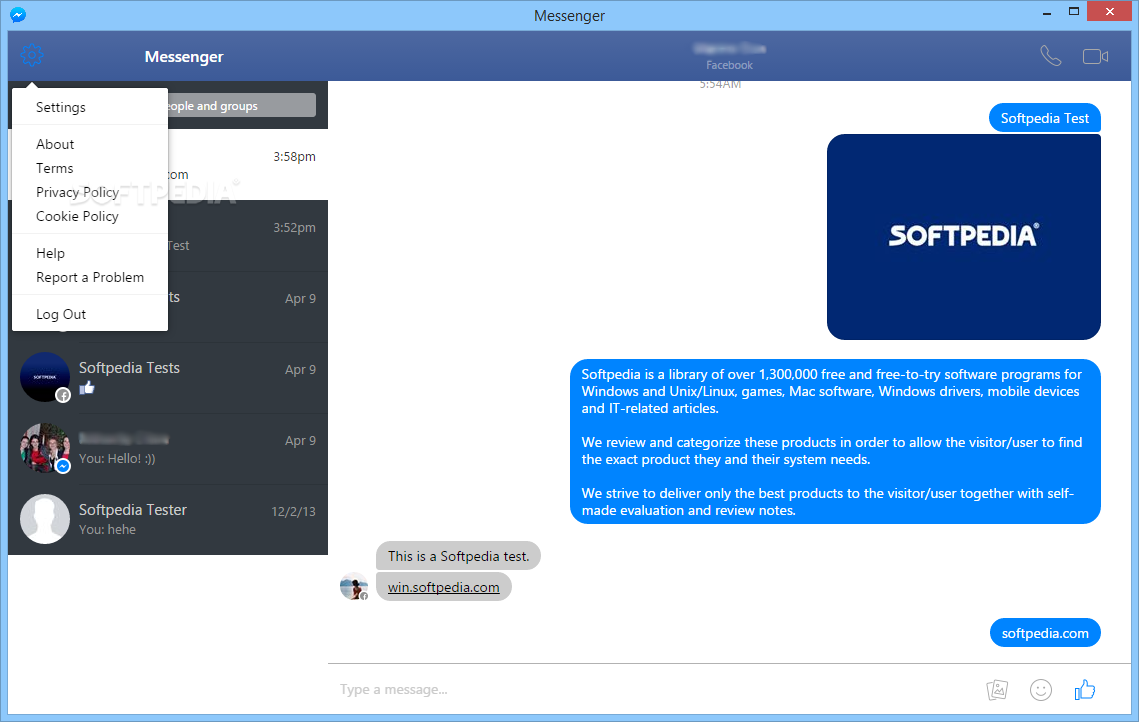The width and height of the screenshot is (1139, 722).
Task: Click the Messenger logo in title bar
Action: tap(18, 15)
